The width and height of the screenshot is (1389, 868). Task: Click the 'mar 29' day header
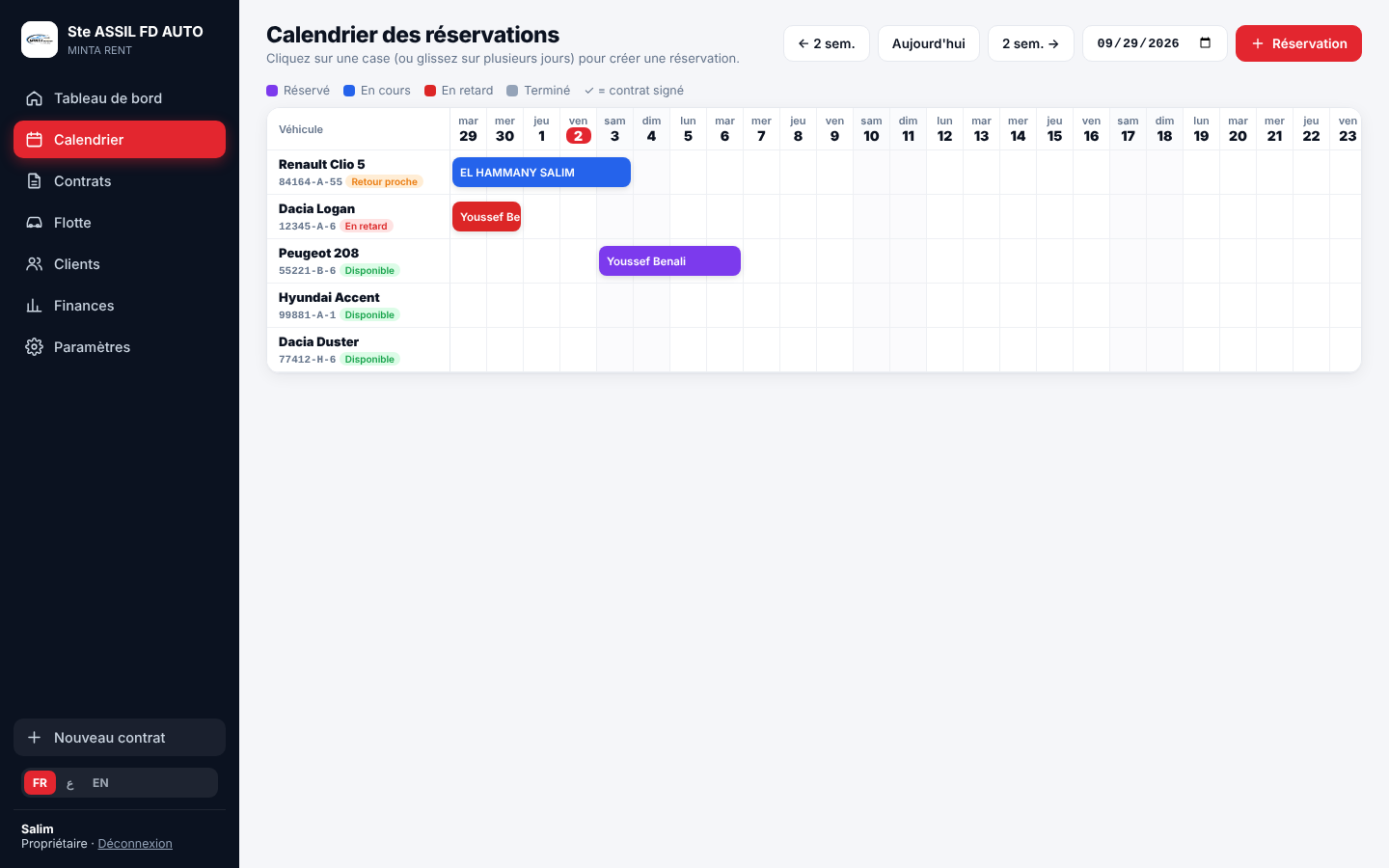point(468,129)
